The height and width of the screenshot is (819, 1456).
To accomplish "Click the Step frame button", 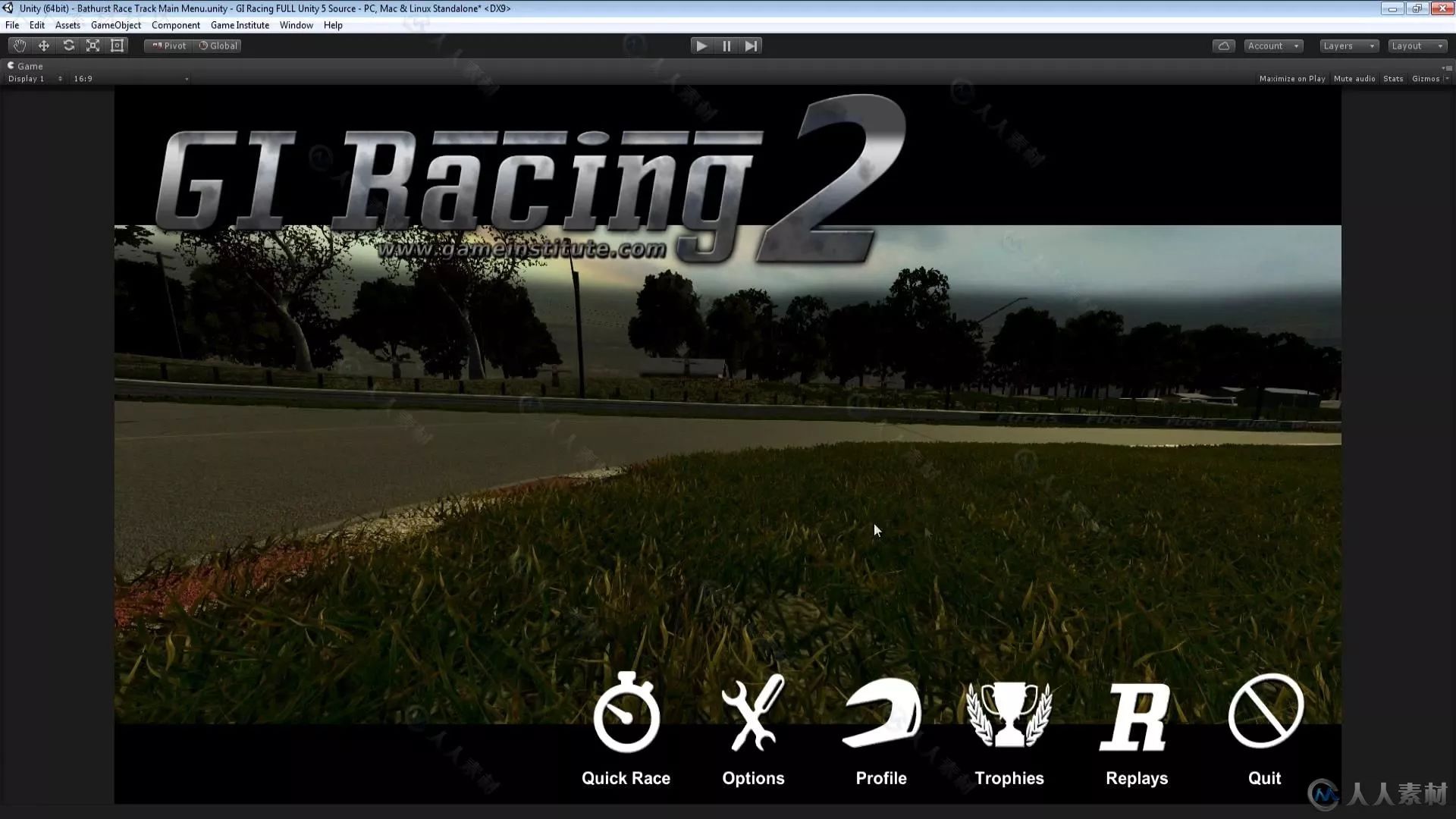I will pyautogui.click(x=751, y=45).
